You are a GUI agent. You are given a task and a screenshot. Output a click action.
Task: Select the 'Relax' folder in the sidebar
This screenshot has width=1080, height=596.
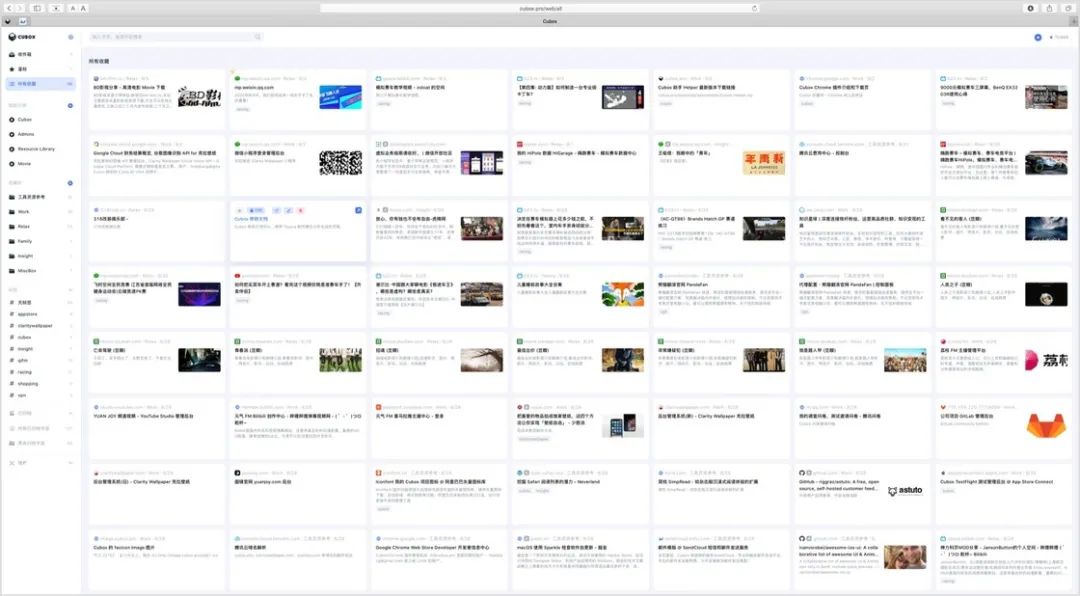coord(23,226)
